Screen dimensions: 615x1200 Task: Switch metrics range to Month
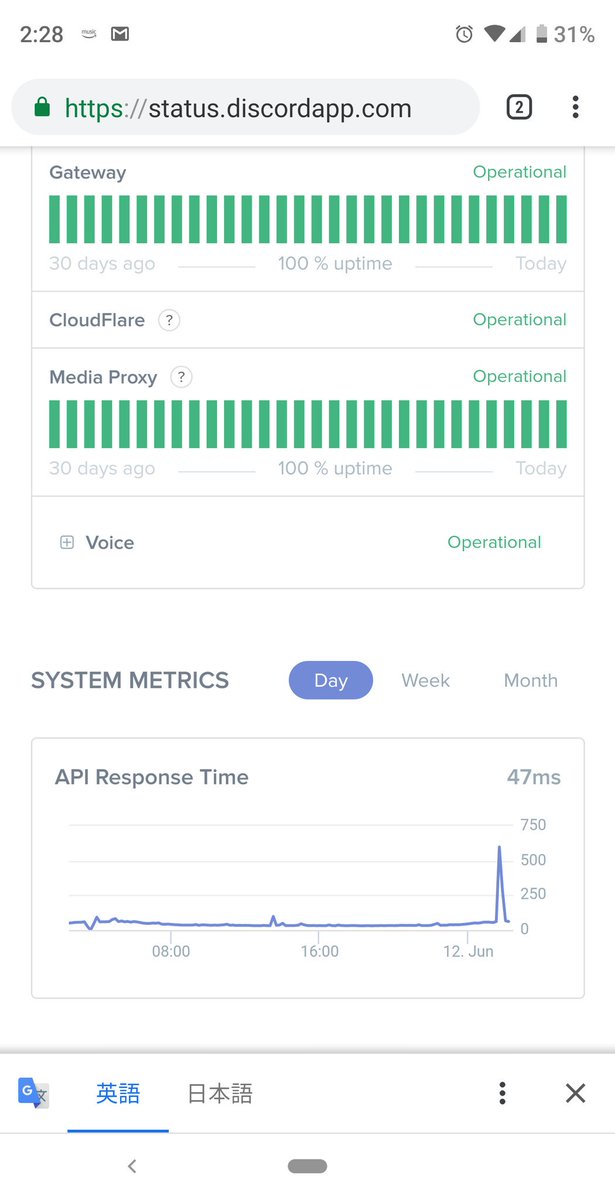click(x=531, y=680)
